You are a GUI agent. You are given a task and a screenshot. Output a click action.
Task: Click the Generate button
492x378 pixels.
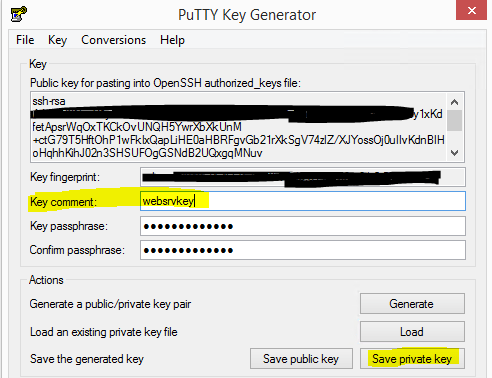click(412, 304)
